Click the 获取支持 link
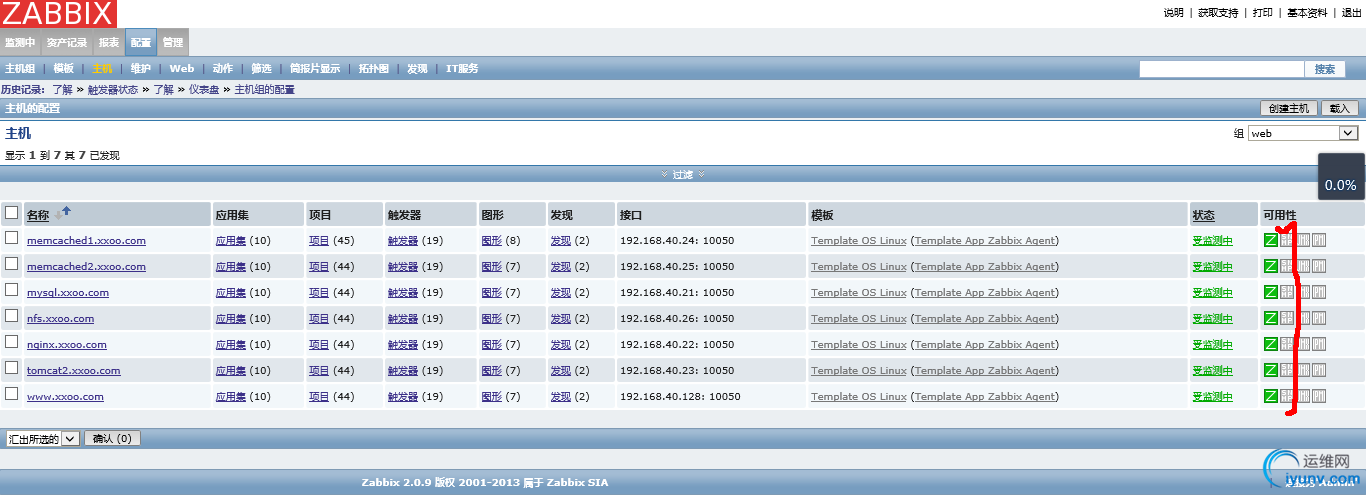 point(1218,13)
